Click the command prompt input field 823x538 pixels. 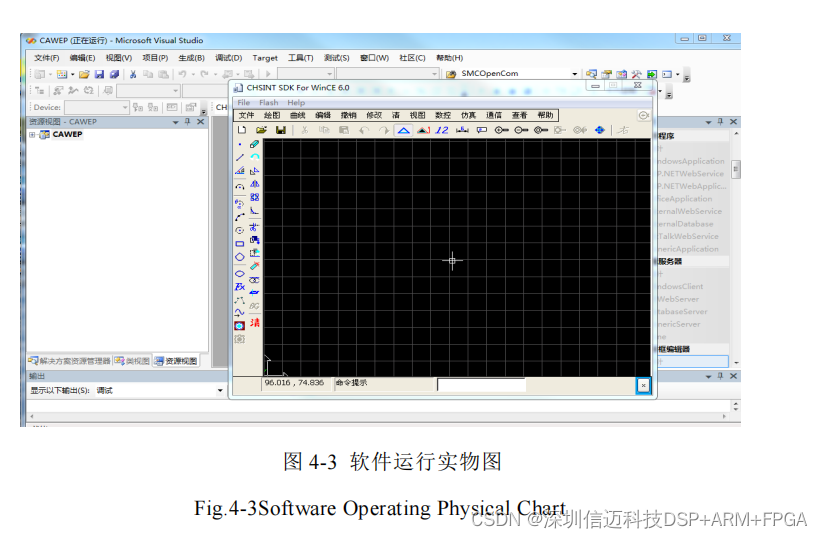click(x=481, y=384)
